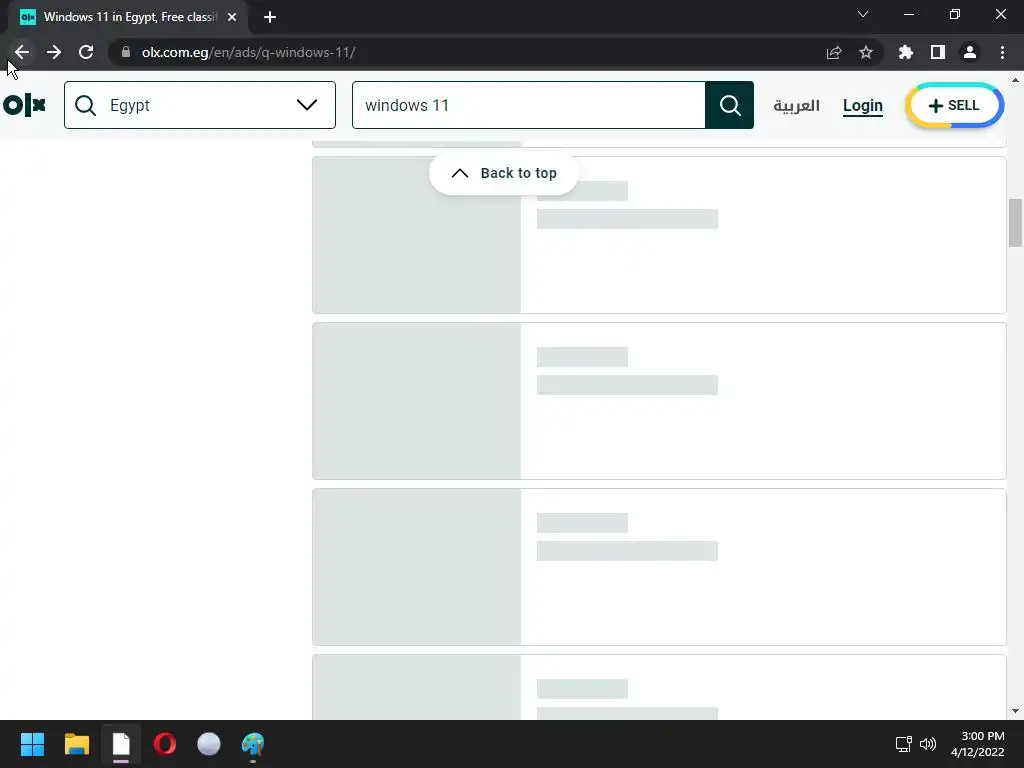Go back in browser history
1024x768 pixels.
[x=22, y=52]
